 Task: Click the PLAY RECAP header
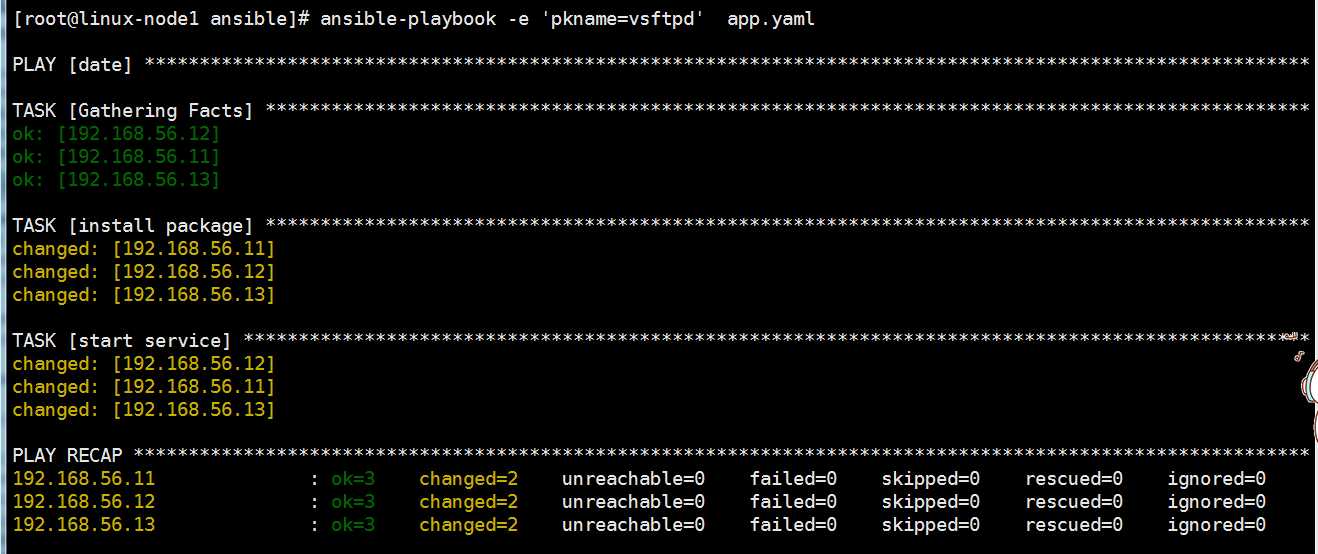(67, 456)
